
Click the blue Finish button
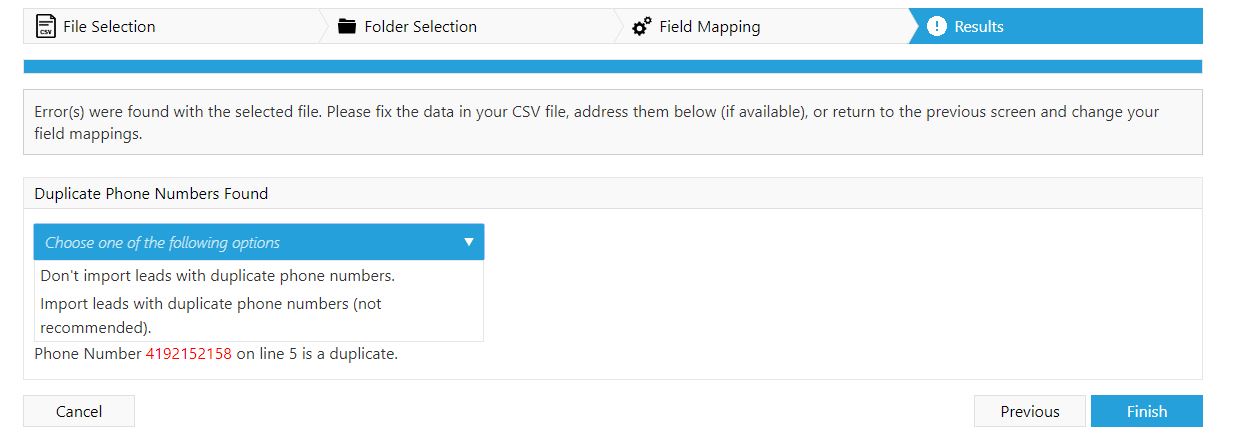tap(1146, 411)
